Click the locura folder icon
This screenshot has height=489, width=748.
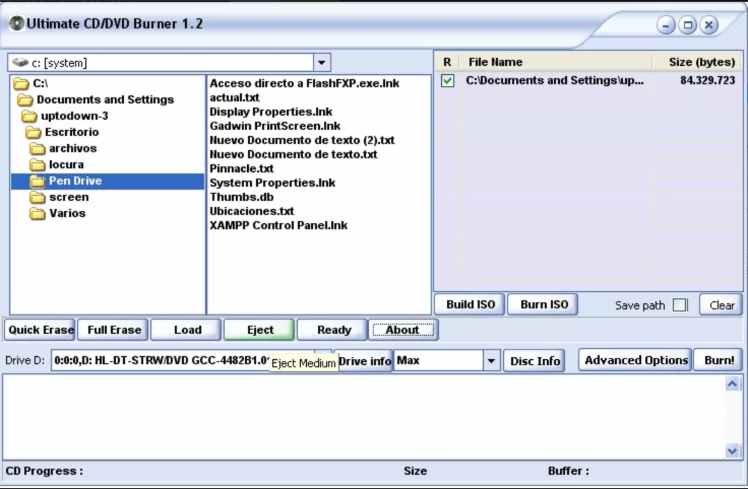[37, 165]
